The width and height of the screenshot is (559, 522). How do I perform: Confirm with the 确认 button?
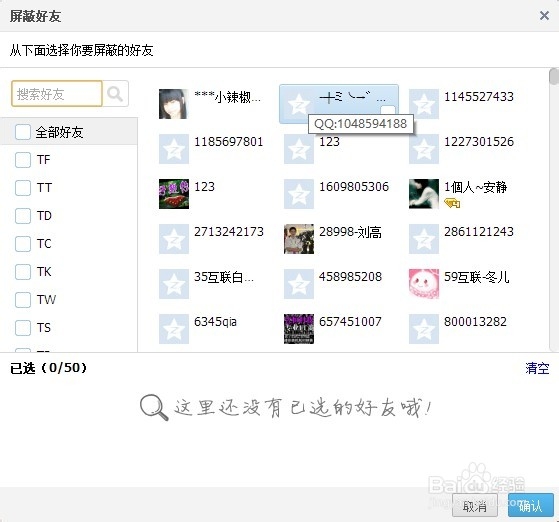click(530, 506)
